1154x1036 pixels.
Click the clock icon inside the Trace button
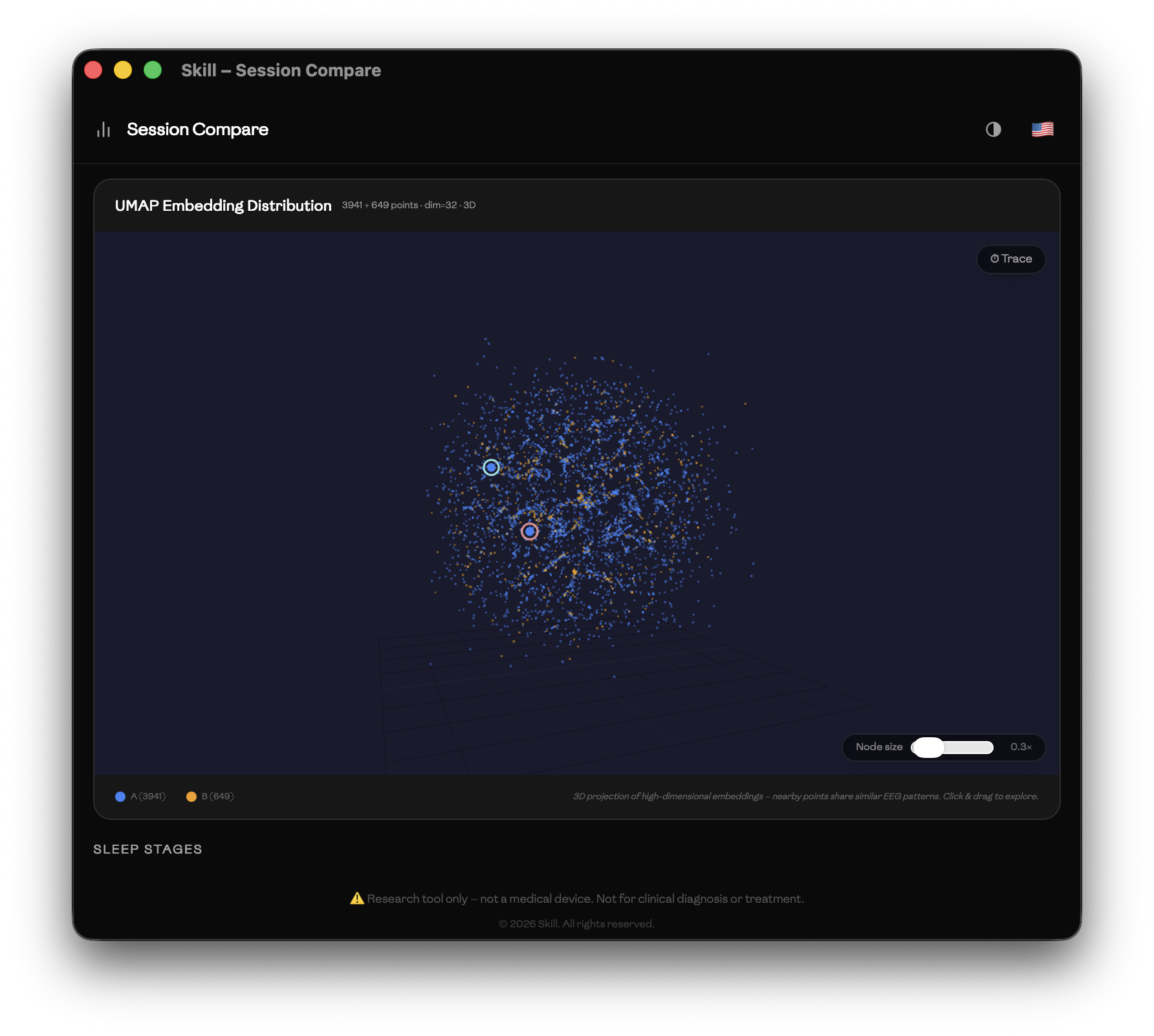coord(994,259)
